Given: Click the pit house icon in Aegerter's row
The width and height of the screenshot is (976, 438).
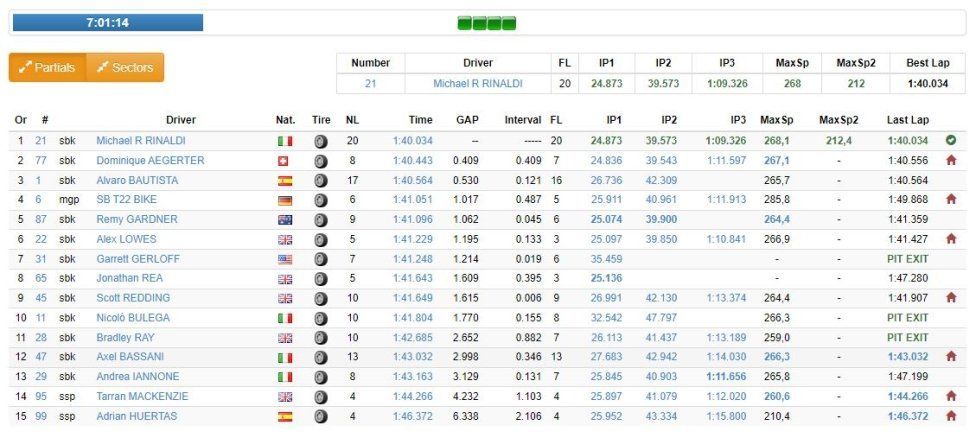Looking at the screenshot, I should [x=950, y=161].
